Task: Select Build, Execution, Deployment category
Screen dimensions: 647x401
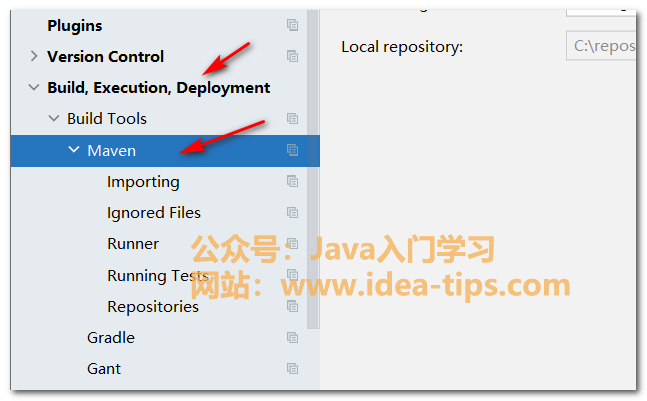Action: pos(159,88)
